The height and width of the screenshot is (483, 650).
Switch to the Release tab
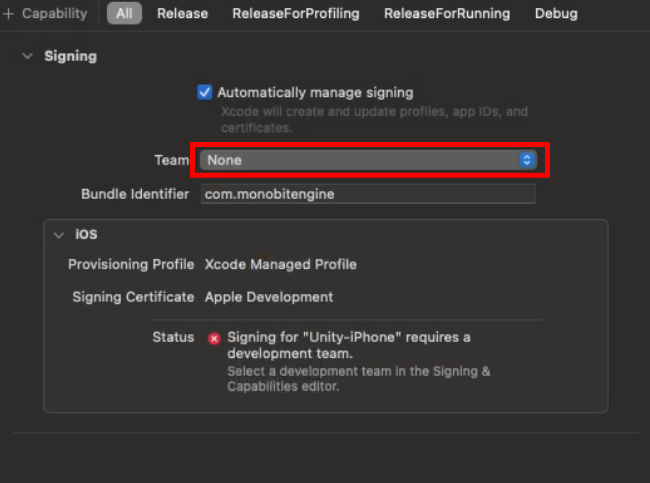pos(182,14)
